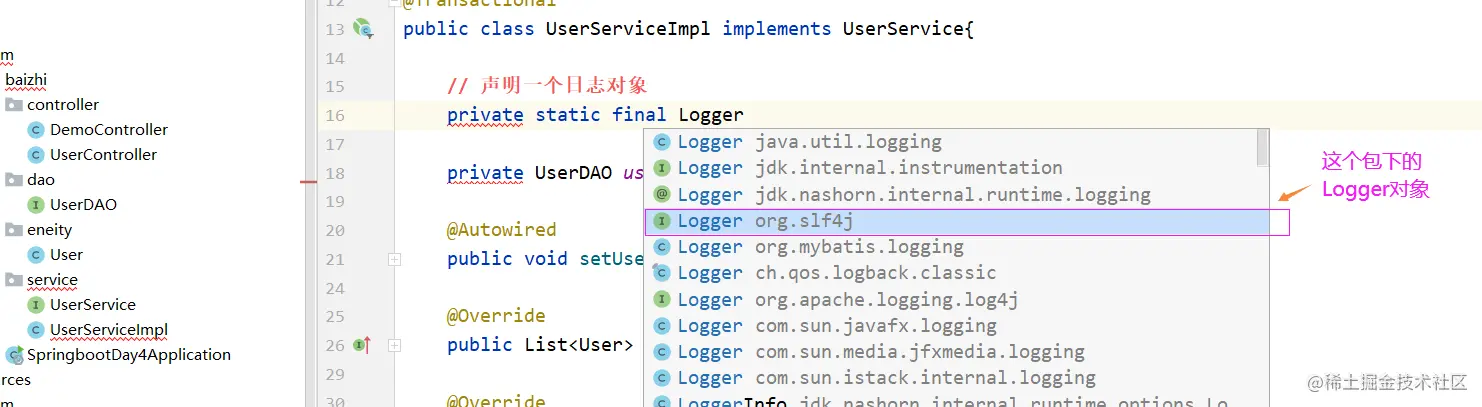Open UserController in project tree
Viewport: 1482px width, 407px height.
point(104,155)
